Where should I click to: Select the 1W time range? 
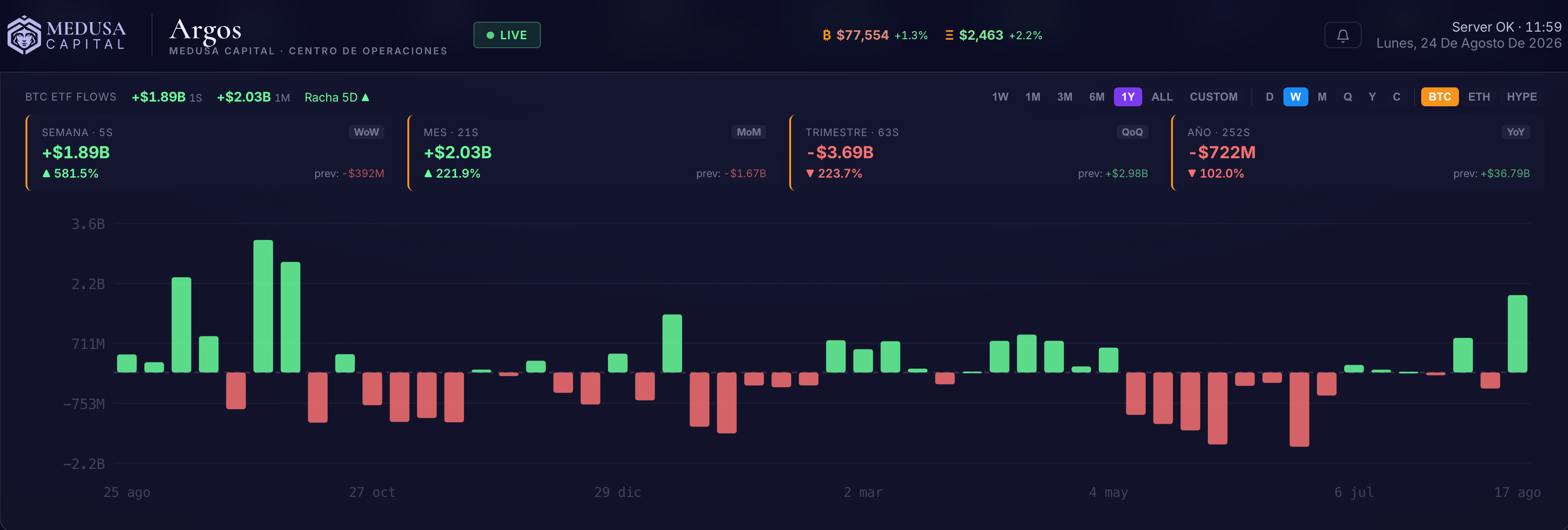[1000, 97]
